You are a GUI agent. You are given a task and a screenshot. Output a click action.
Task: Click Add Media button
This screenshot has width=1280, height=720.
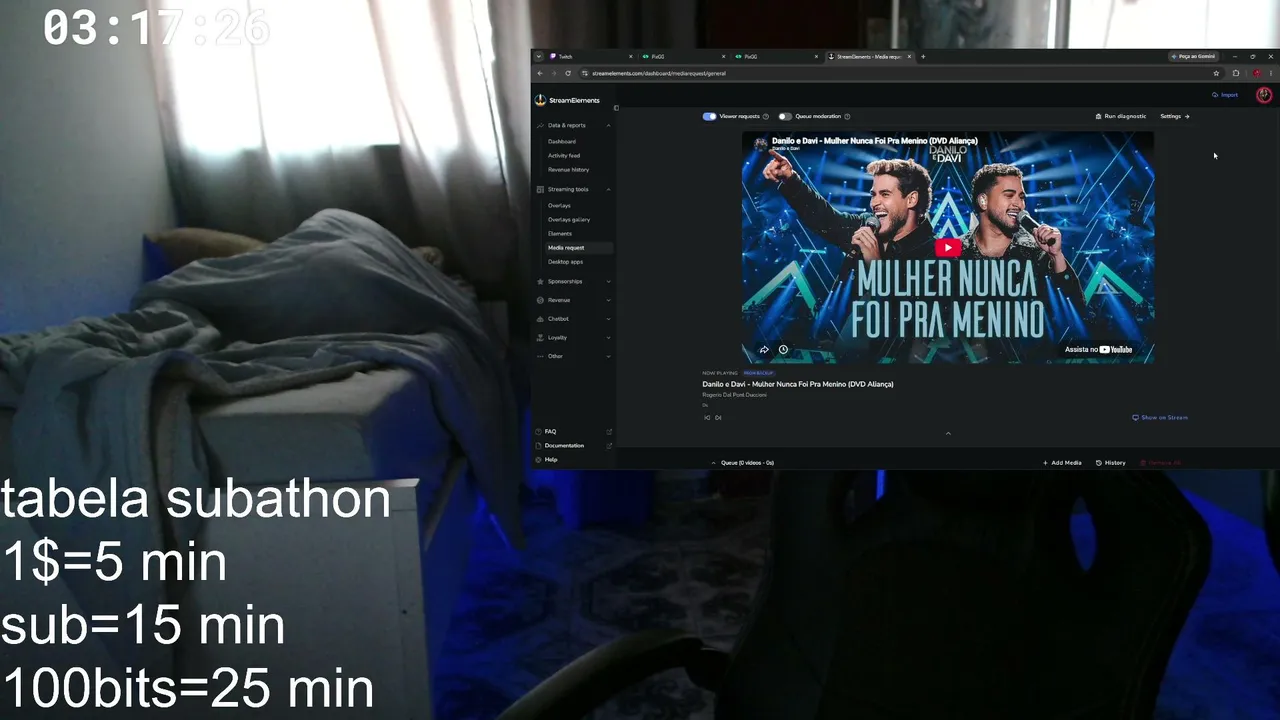1062,463
